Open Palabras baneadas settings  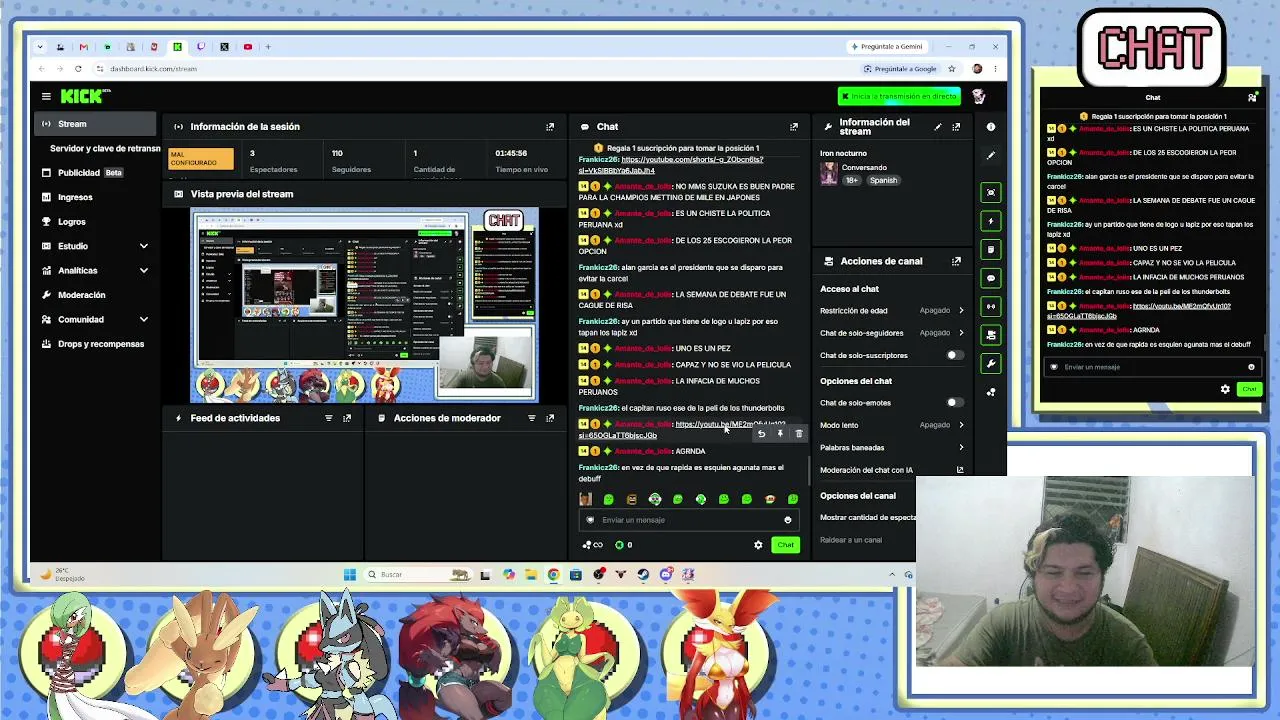tap(892, 447)
